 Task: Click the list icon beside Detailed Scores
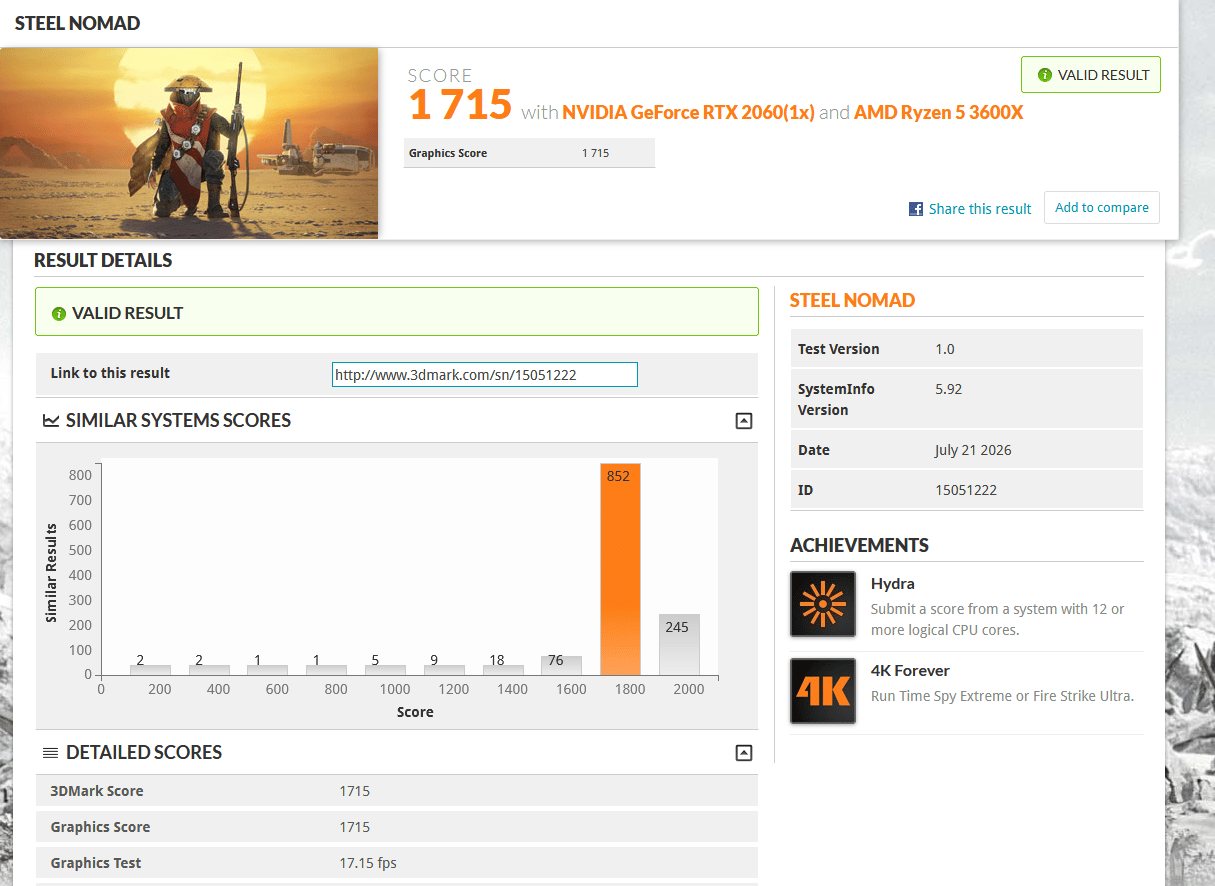tap(51, 753)
